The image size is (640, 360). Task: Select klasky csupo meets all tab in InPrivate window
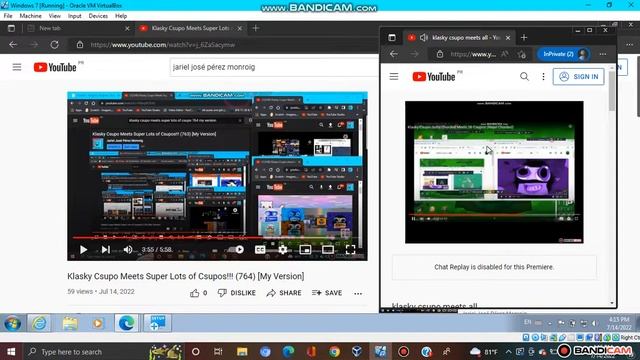point(461,38)
